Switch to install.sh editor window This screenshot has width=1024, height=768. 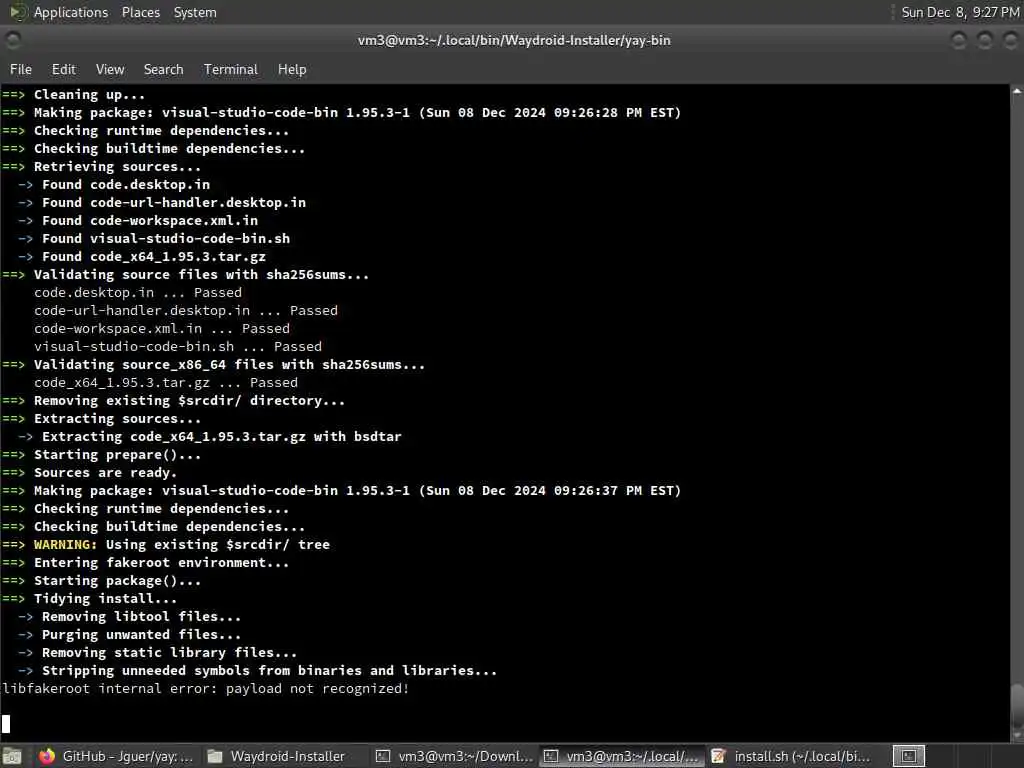click(792, 756)
